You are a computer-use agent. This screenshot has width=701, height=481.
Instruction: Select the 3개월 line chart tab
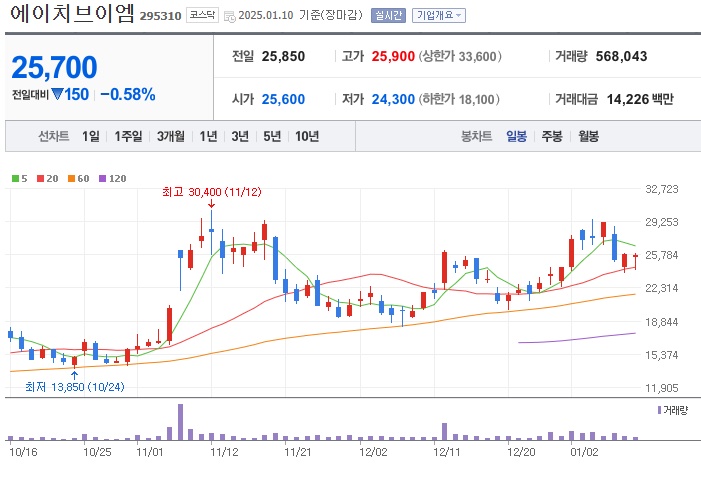pos(171,136)
